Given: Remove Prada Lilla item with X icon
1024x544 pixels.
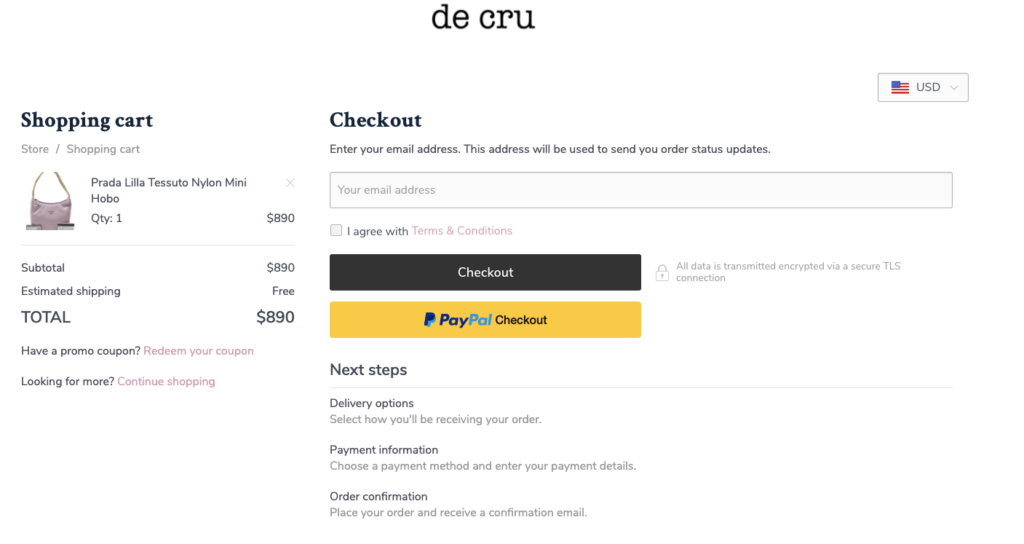Looking at the screenshot, I should click(x=290, y=183).
